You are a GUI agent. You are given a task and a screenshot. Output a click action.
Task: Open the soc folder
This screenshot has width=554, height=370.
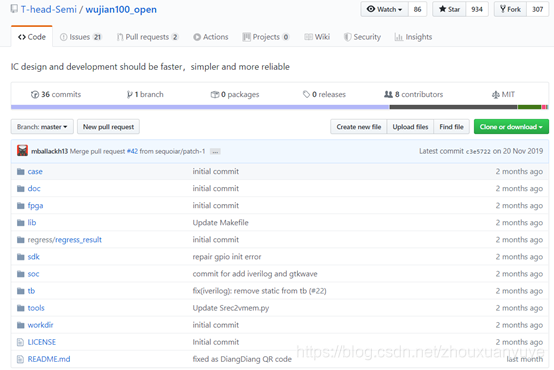tap(33, 274)
